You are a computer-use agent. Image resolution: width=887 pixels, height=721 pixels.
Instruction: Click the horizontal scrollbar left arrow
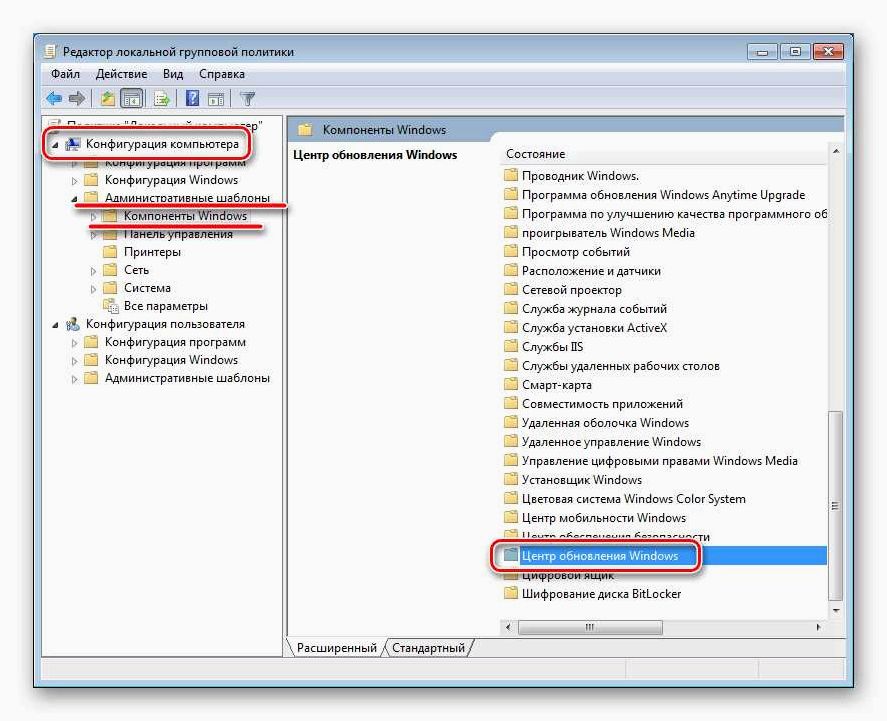(x=508, y=627)
